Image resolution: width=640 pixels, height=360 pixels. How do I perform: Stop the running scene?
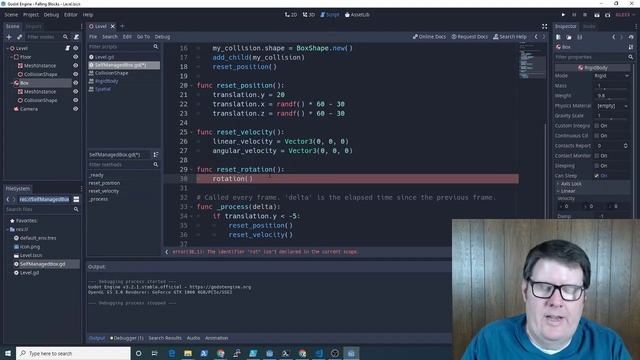tap(584, 15)
